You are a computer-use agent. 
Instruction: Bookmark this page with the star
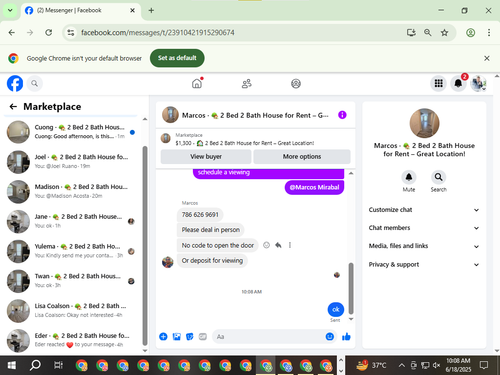point(444,33)
